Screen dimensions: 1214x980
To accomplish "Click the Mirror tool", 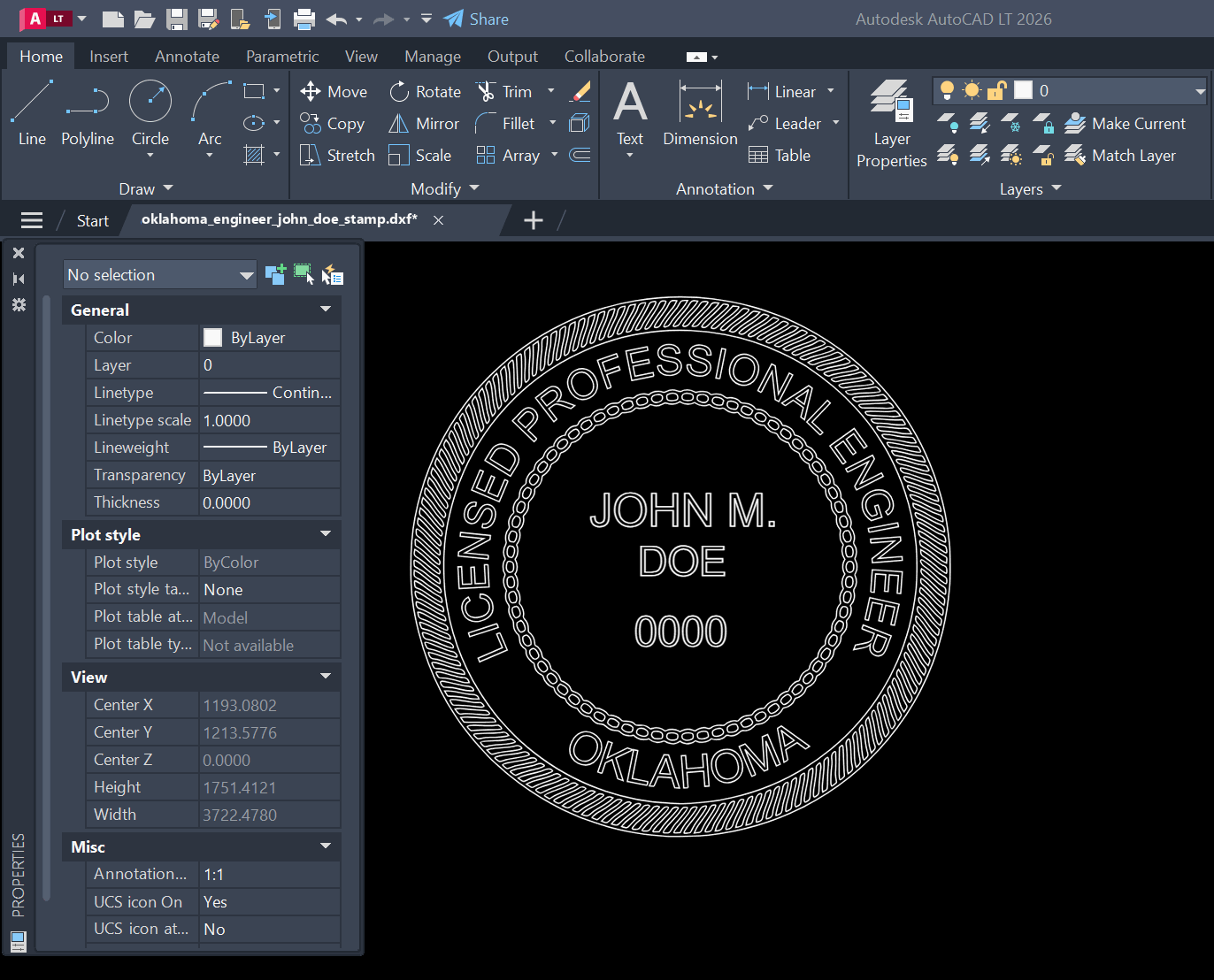I will pyautogui.click(x=424, y=123).
